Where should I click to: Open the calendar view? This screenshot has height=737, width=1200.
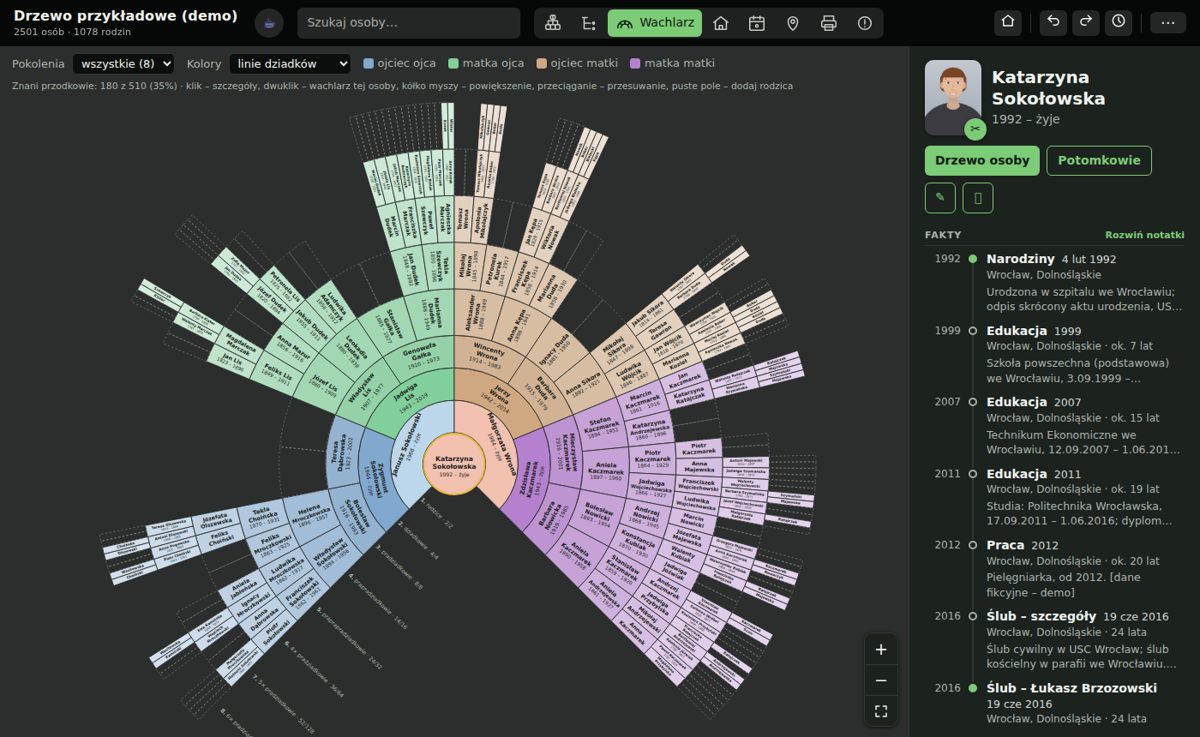click(757, 23)
